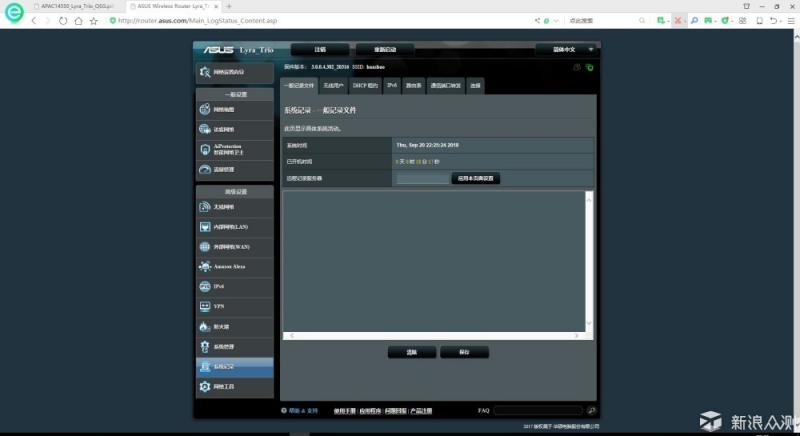Open the Manual footer link
This screenshot has height=436, width=800.
(345, 411)
